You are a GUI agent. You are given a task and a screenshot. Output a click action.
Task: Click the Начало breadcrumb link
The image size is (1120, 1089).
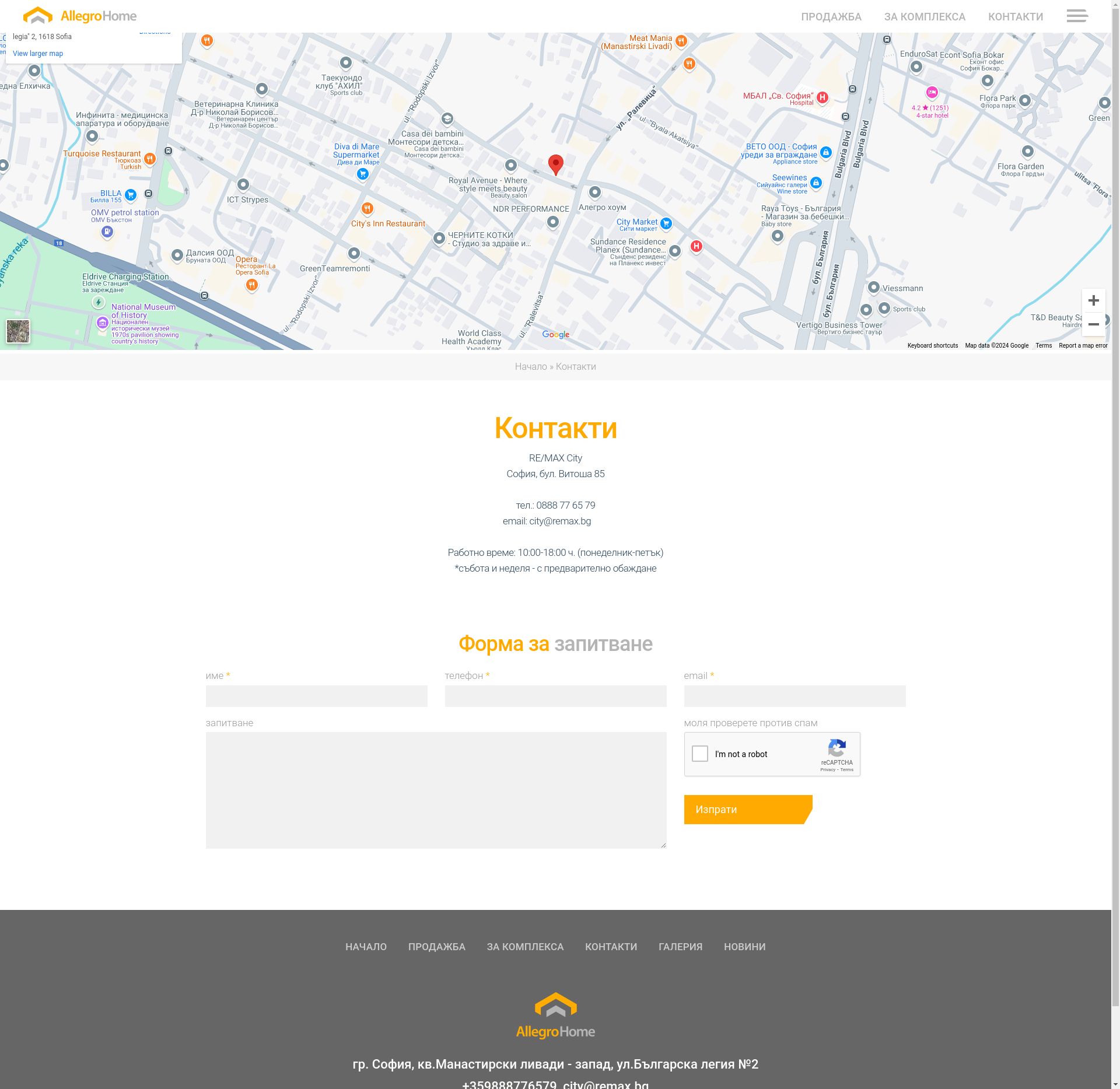[x=530, y=366]
